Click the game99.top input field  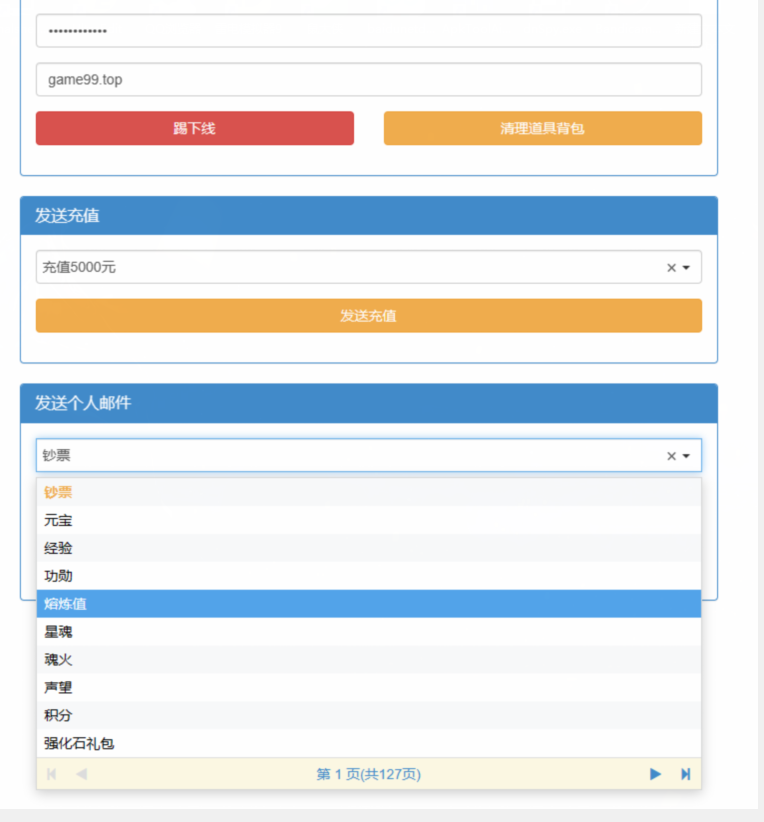368,80
